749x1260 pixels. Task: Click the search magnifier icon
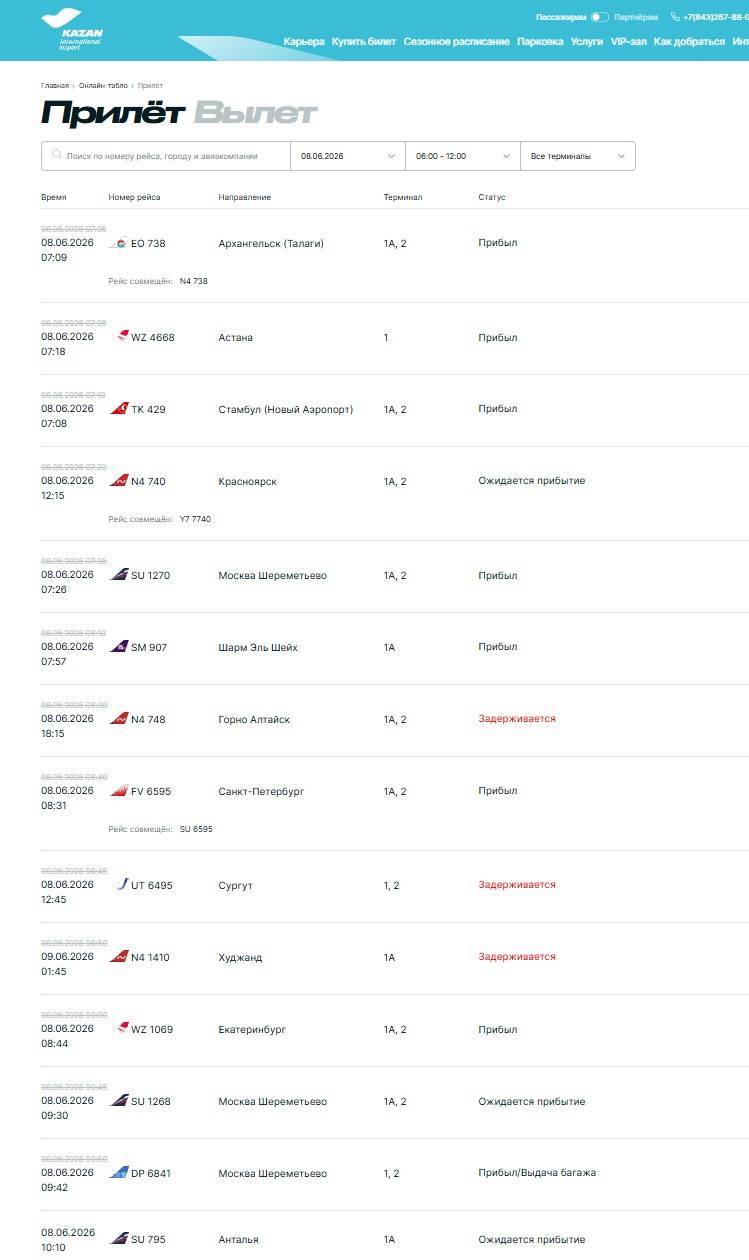click(57, 155)
